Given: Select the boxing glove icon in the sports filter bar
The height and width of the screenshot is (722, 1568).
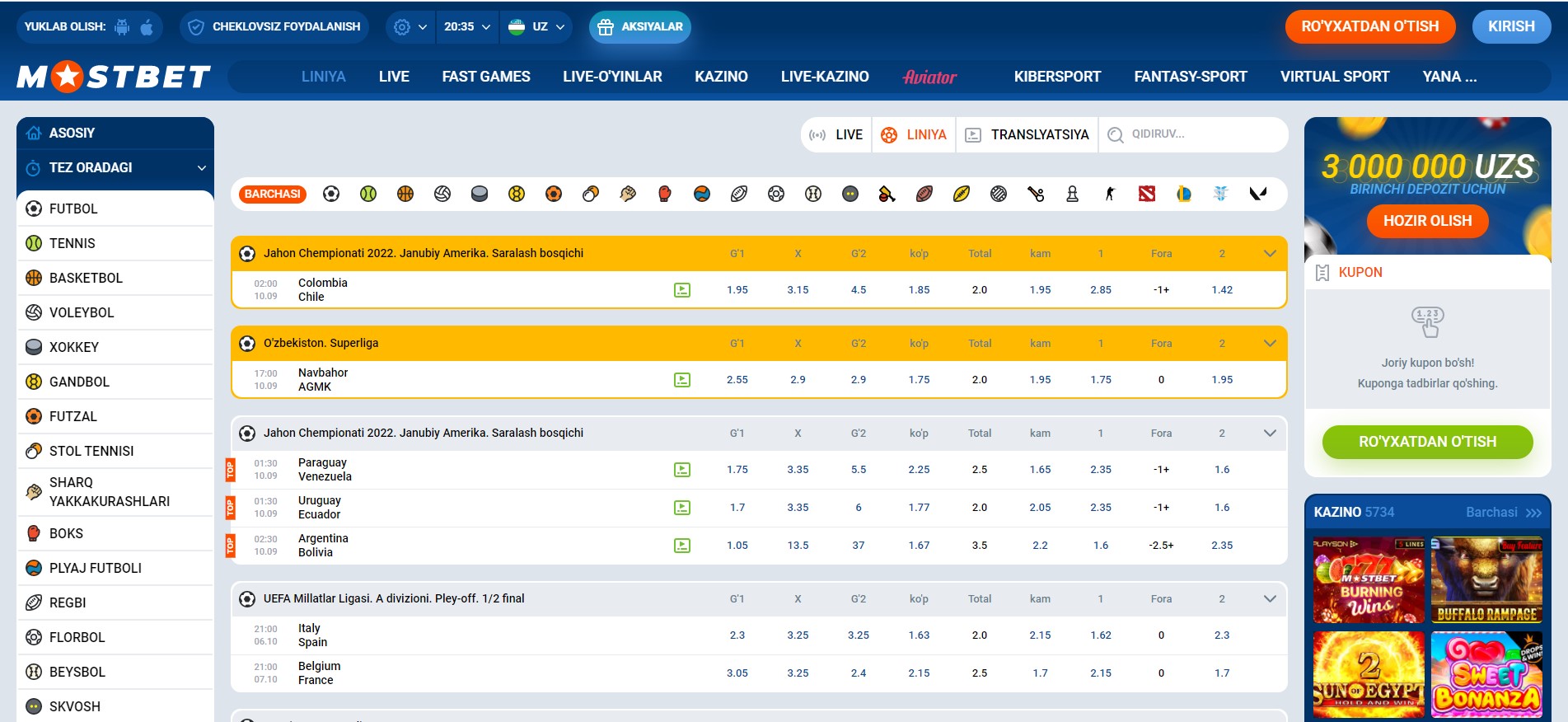Looking at the screenshot, I should click(665, 194).
